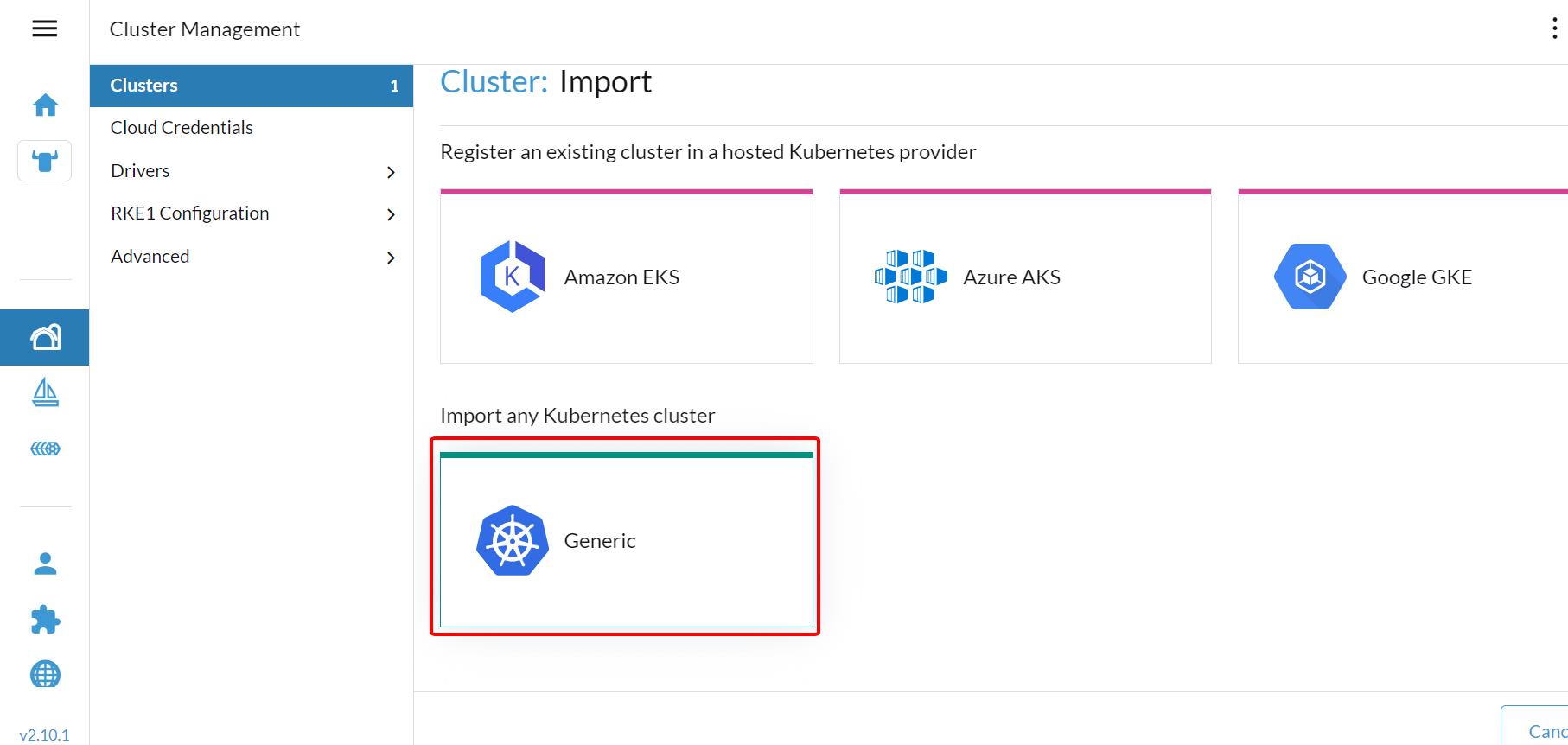Open the wheat-shaped sidebar icon
The image size is (1568, 745).
[45, 449]
